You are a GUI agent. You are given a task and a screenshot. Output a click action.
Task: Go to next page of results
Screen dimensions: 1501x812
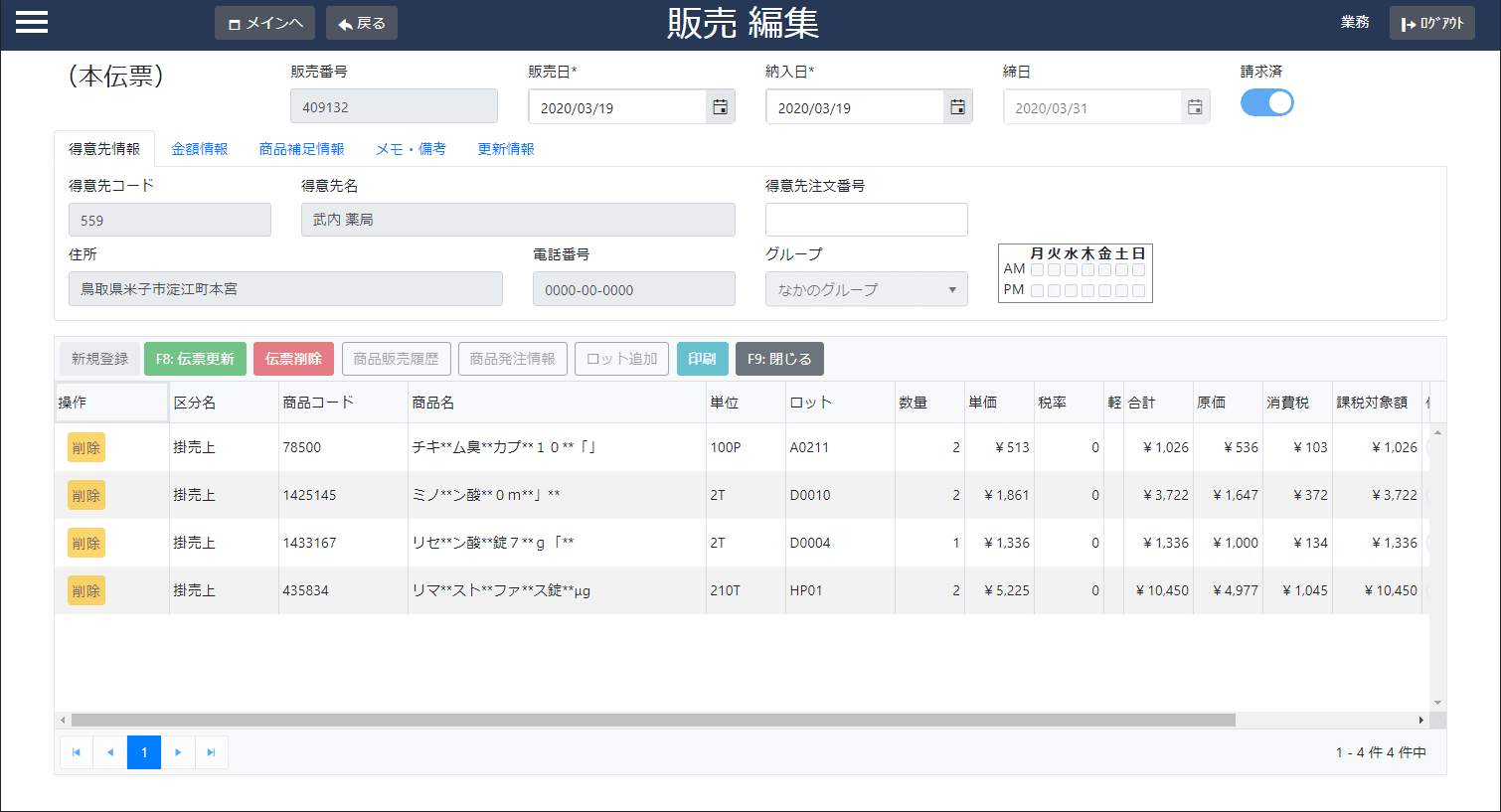[x=178, y=752]
